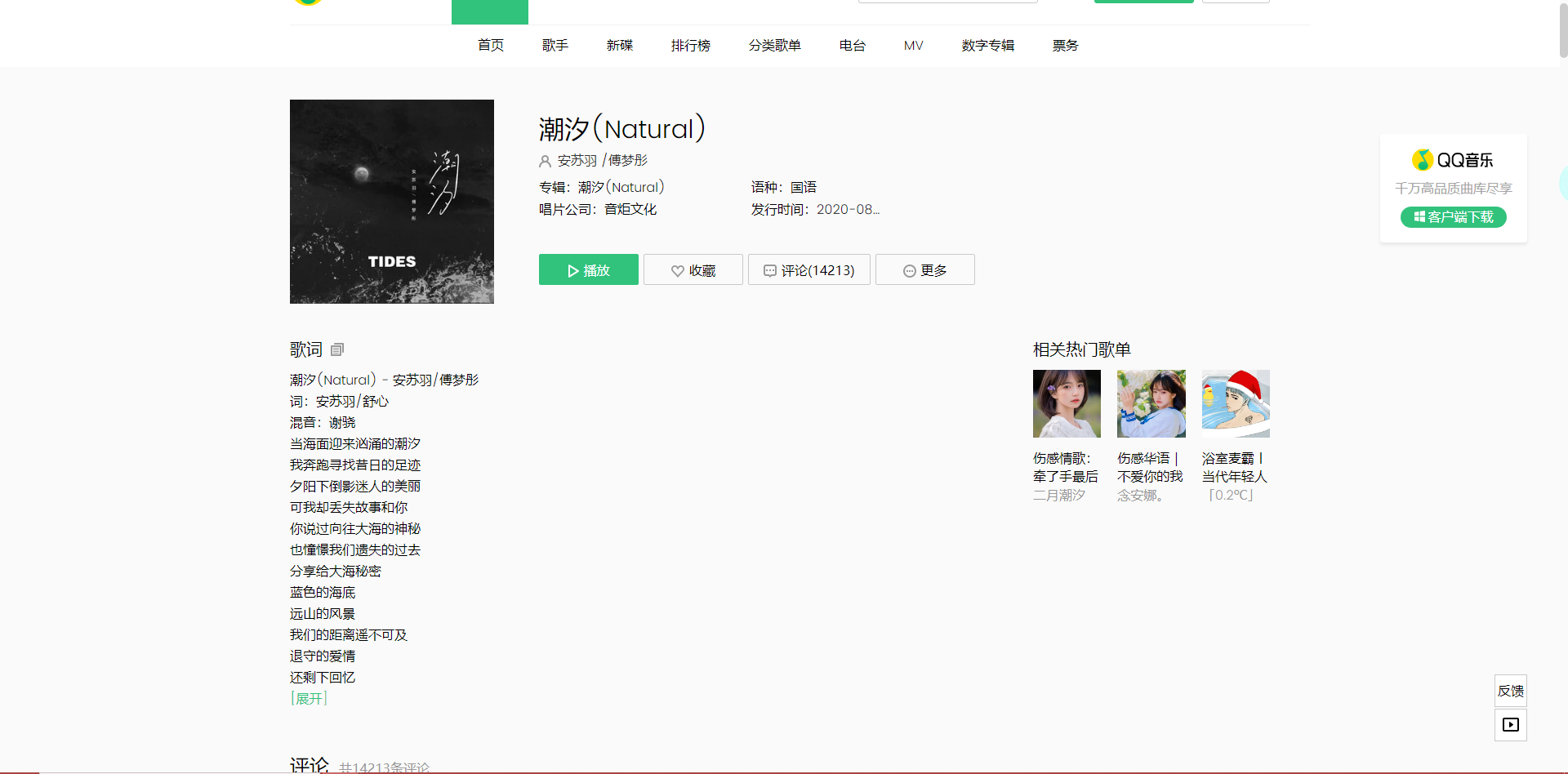
Task: Click the 反馈 feedback button
Action: coord(1510,691)
